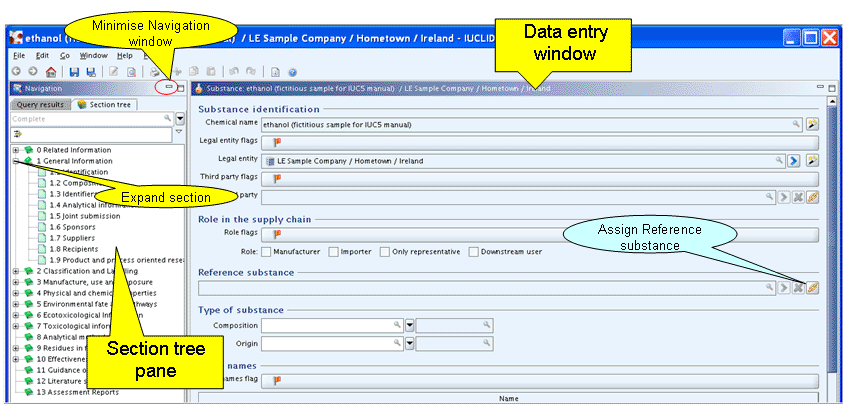Switch to the Query results tab
Screen dimensions: 850x407
[41, 105]
